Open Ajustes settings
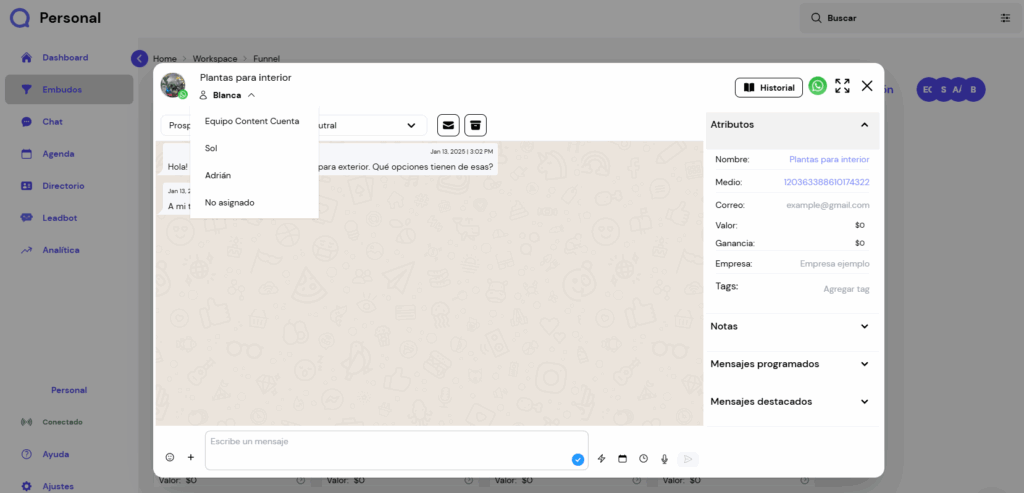 [57, 486]
